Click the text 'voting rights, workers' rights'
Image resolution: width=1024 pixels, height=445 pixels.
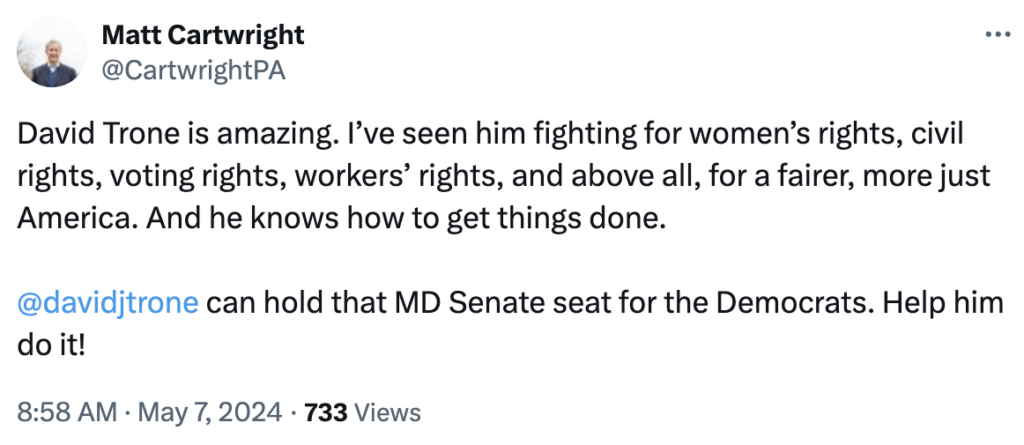(245, 176)
